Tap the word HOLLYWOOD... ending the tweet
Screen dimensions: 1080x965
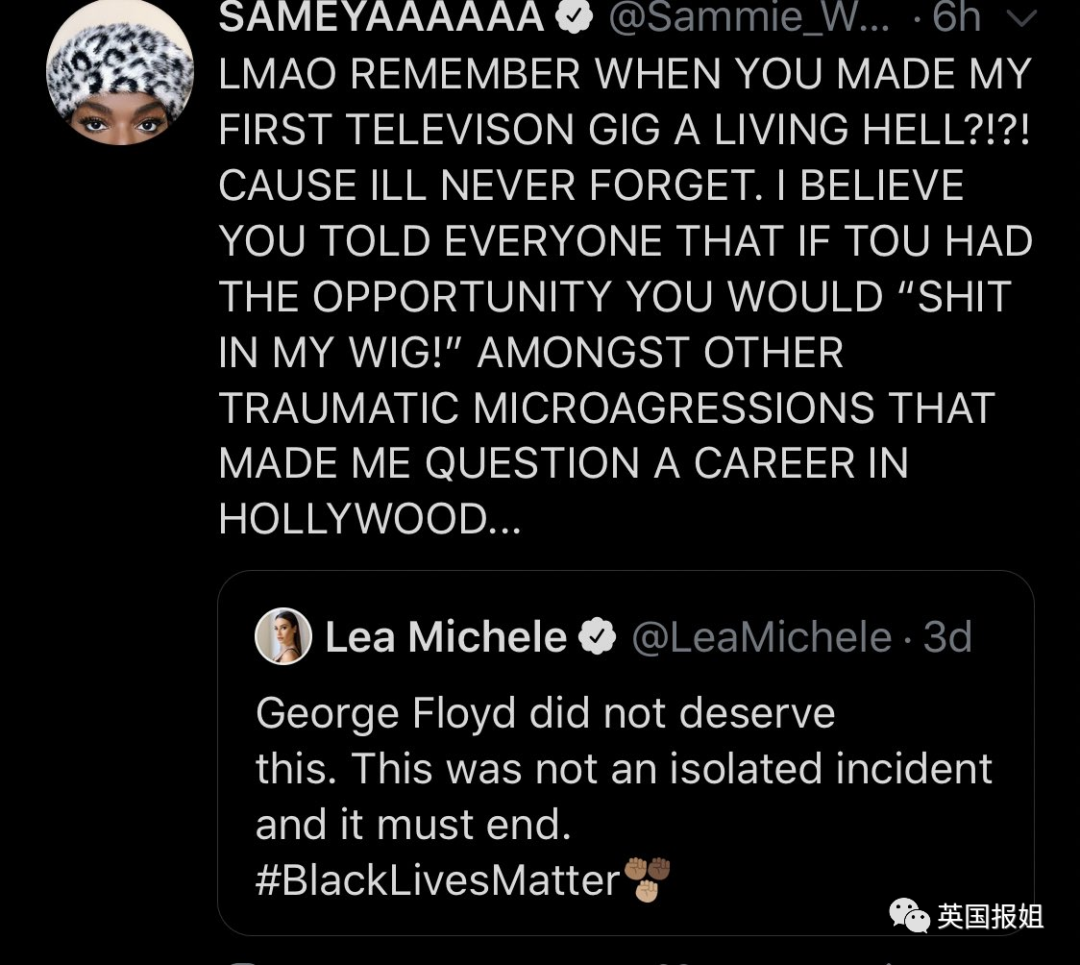[369, 518]
